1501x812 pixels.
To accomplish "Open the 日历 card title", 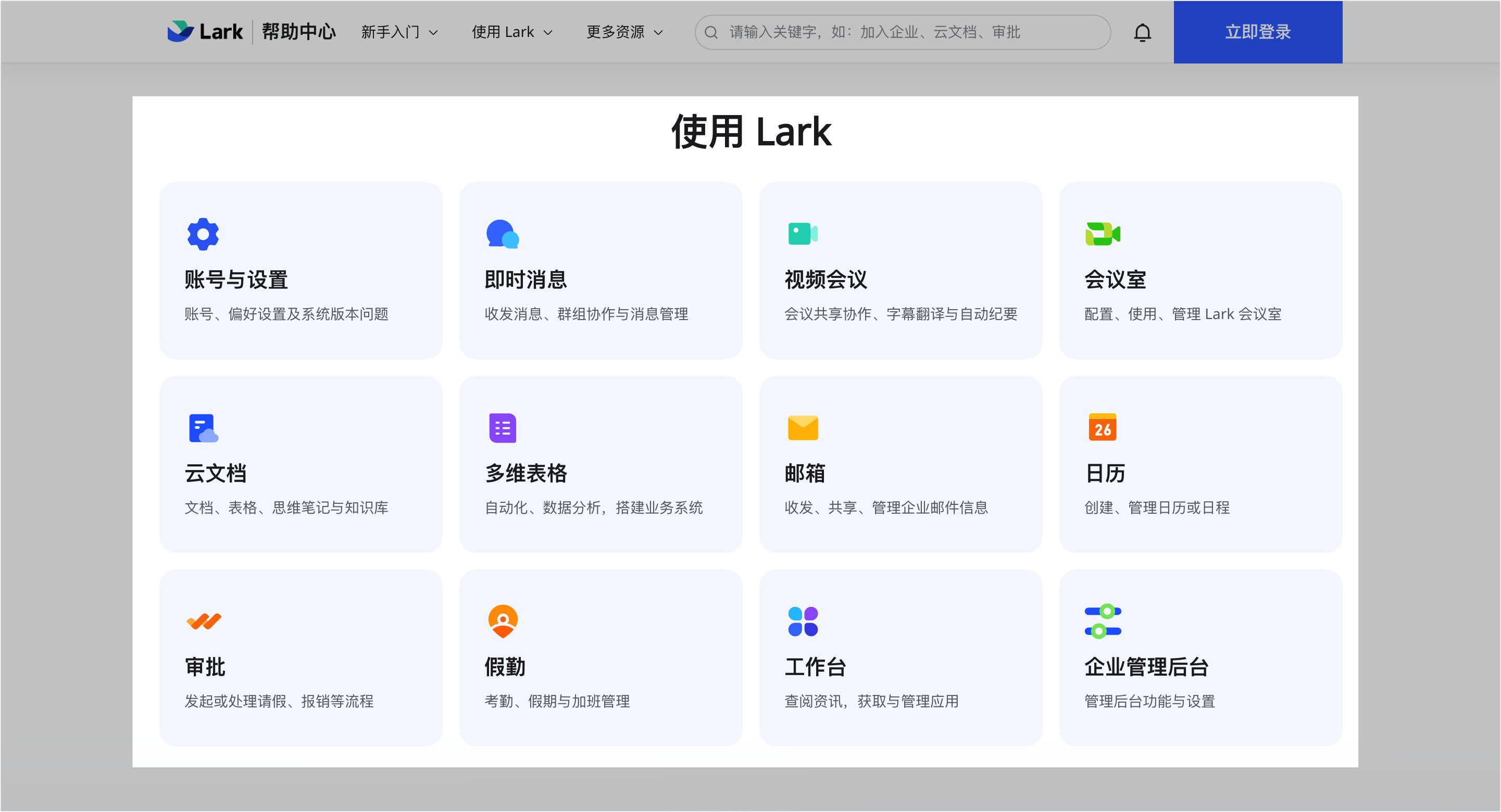I will click(x=1105, y=474).
